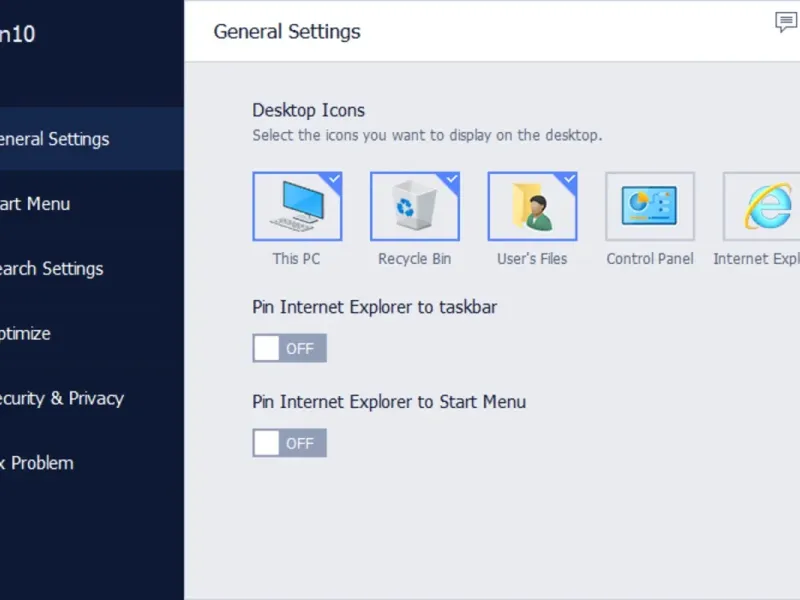Select the Control Panel desktop icon
This screenshot has width=800, height=600.
(x=650, y=206)
